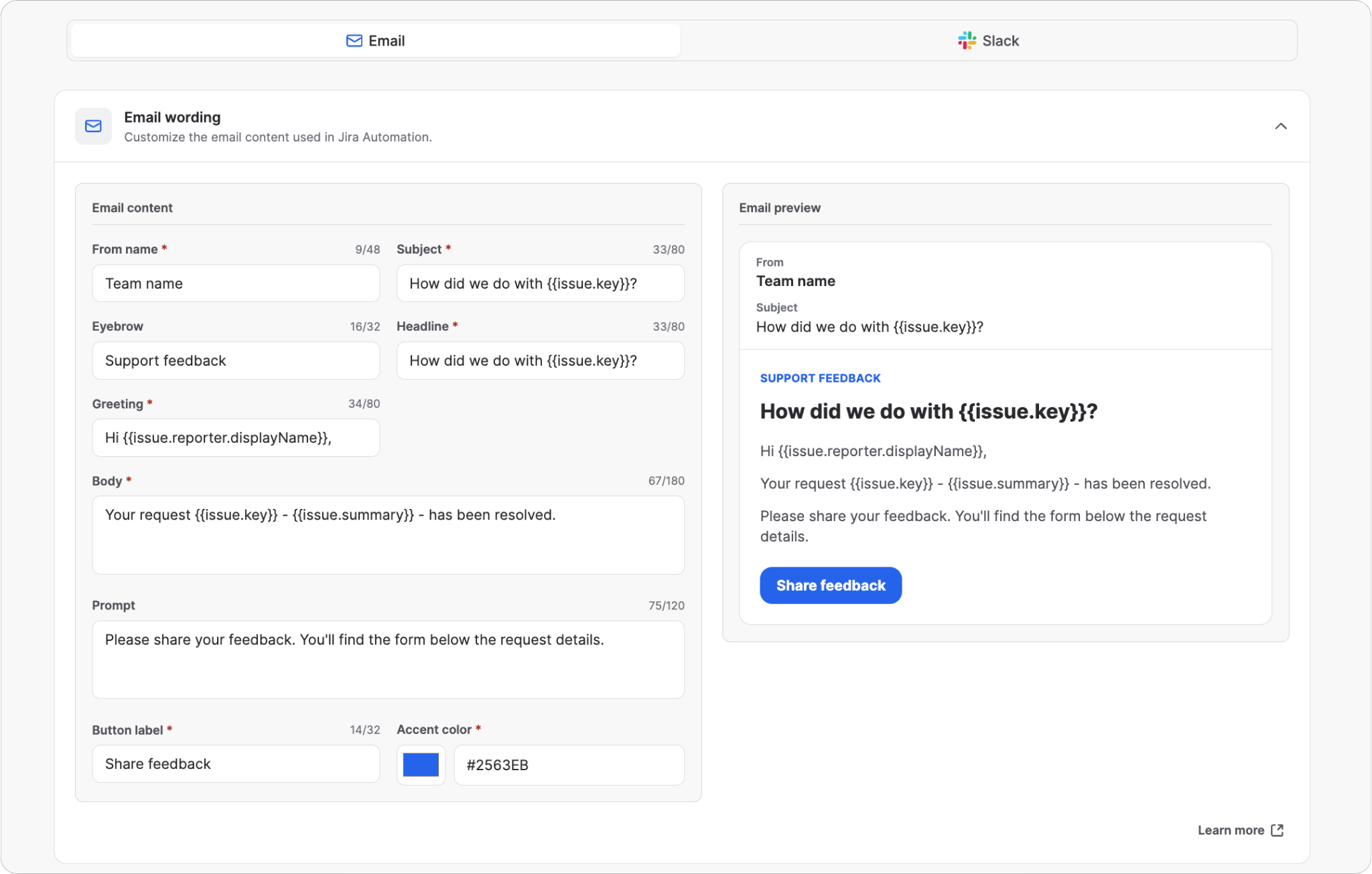1372x874 pixels.
Task: Click the Email content panel title
Action: (132, 208)
